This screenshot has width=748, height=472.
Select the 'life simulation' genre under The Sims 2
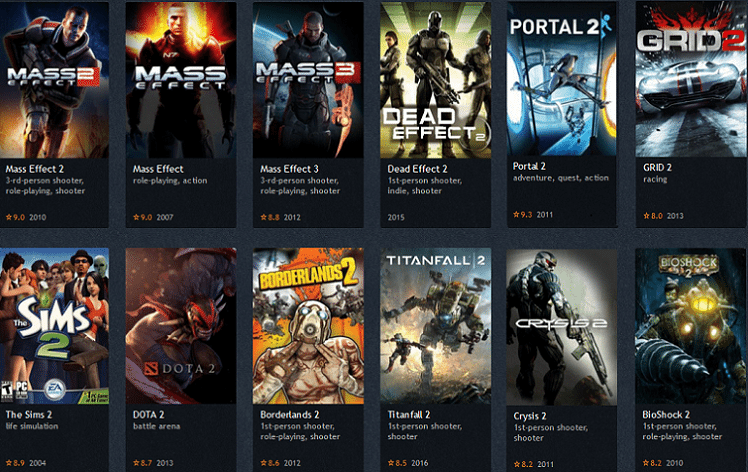point(32,426)
